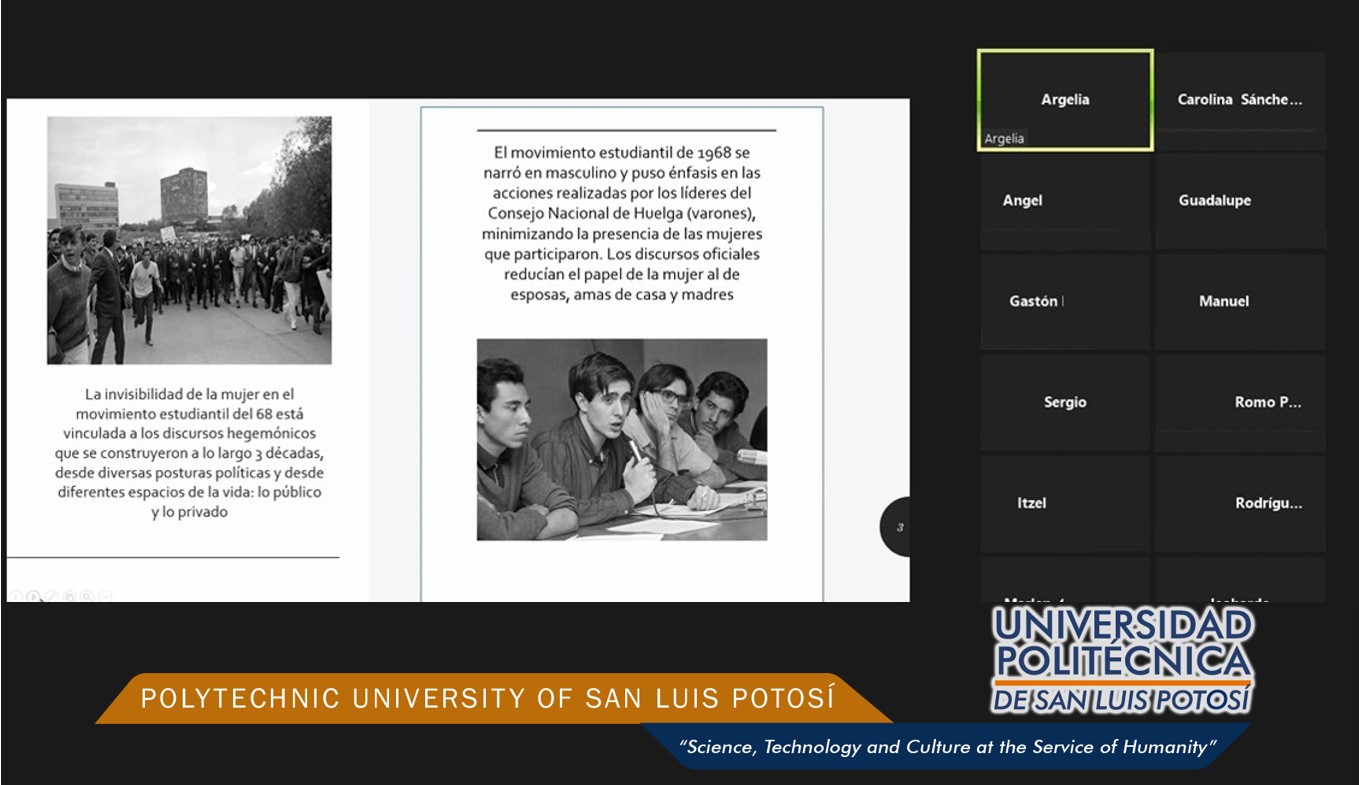This screenshot has width=1359, height=785.
Task: Select the Gastón participant tile
Action: point(1066,302)
